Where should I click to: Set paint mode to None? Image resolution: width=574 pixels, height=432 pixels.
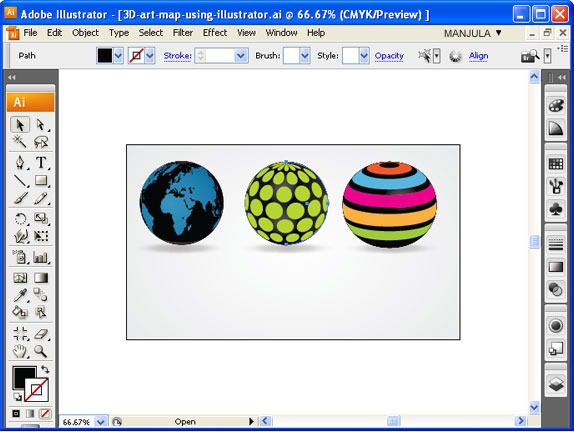(45, 414)
